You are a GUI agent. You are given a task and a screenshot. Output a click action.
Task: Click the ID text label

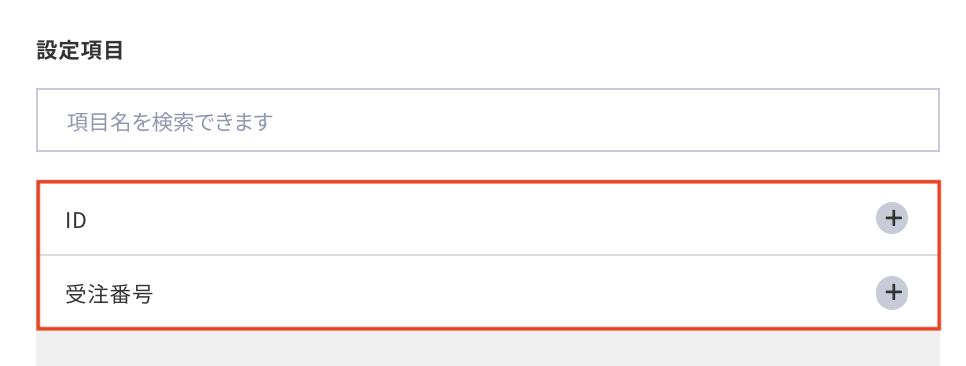[75, 220]
